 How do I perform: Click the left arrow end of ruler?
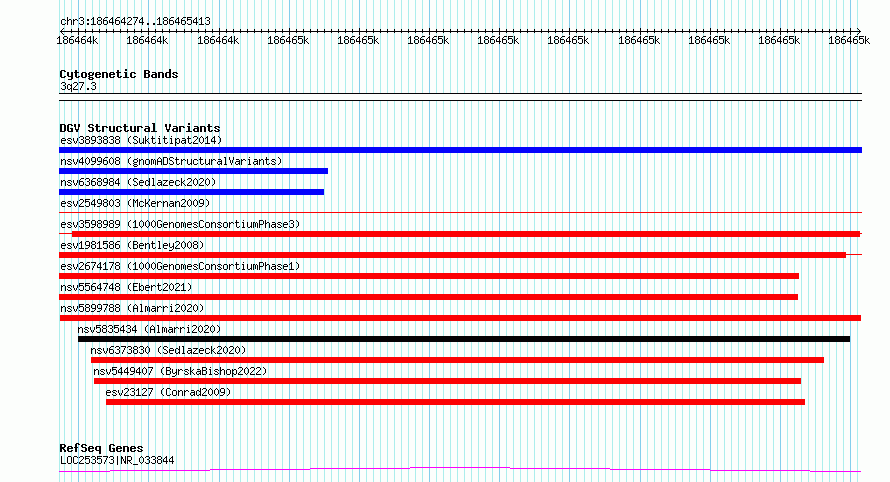coord(62,31)
